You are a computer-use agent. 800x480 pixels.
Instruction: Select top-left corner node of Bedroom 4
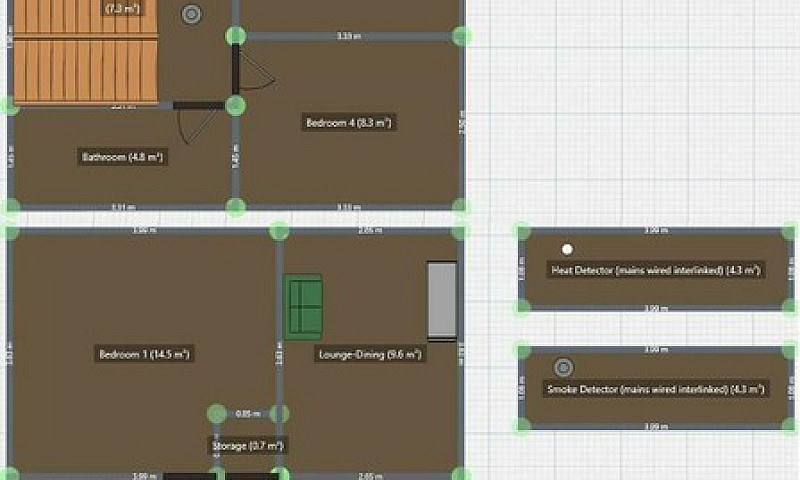click(236, 36)
